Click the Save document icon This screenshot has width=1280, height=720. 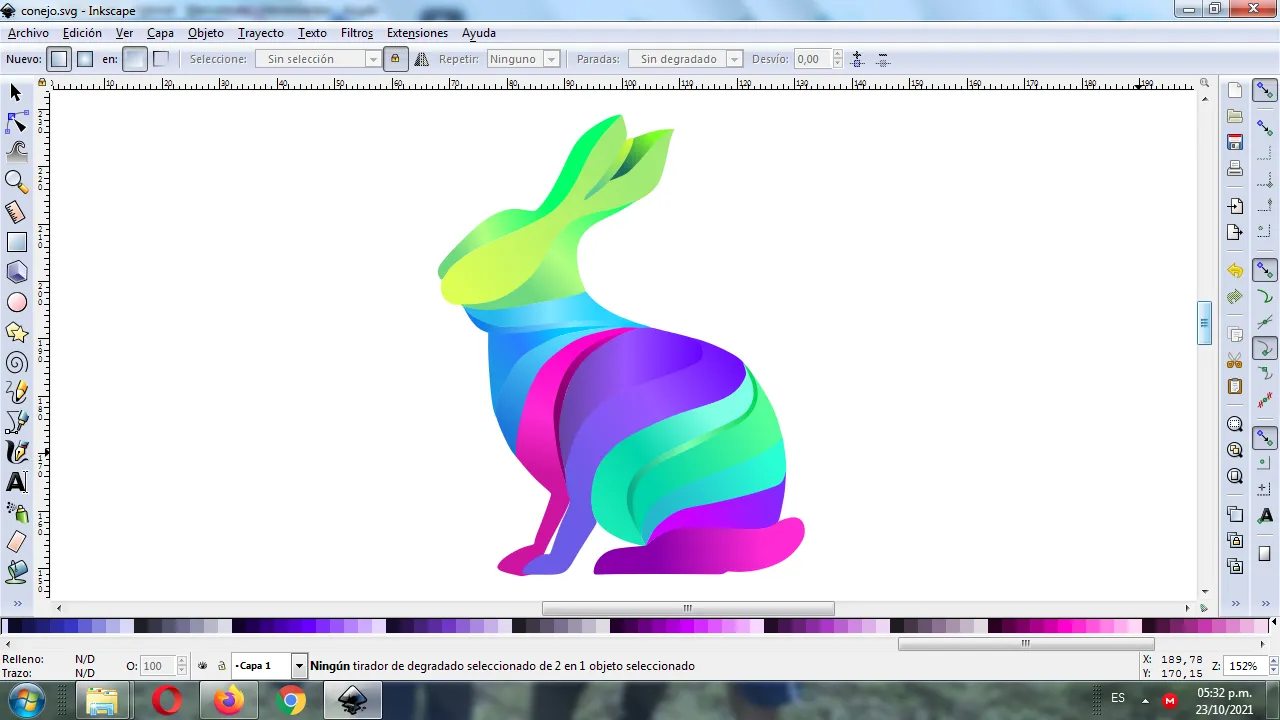[1235, 142]
